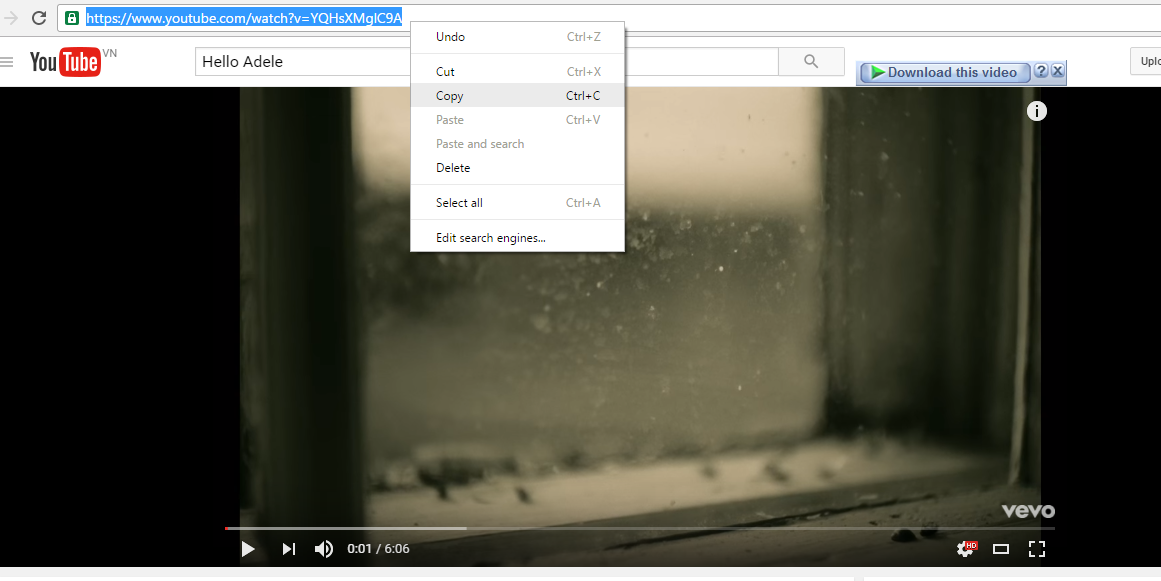Close the Download this video bar

coord(1057,71)
